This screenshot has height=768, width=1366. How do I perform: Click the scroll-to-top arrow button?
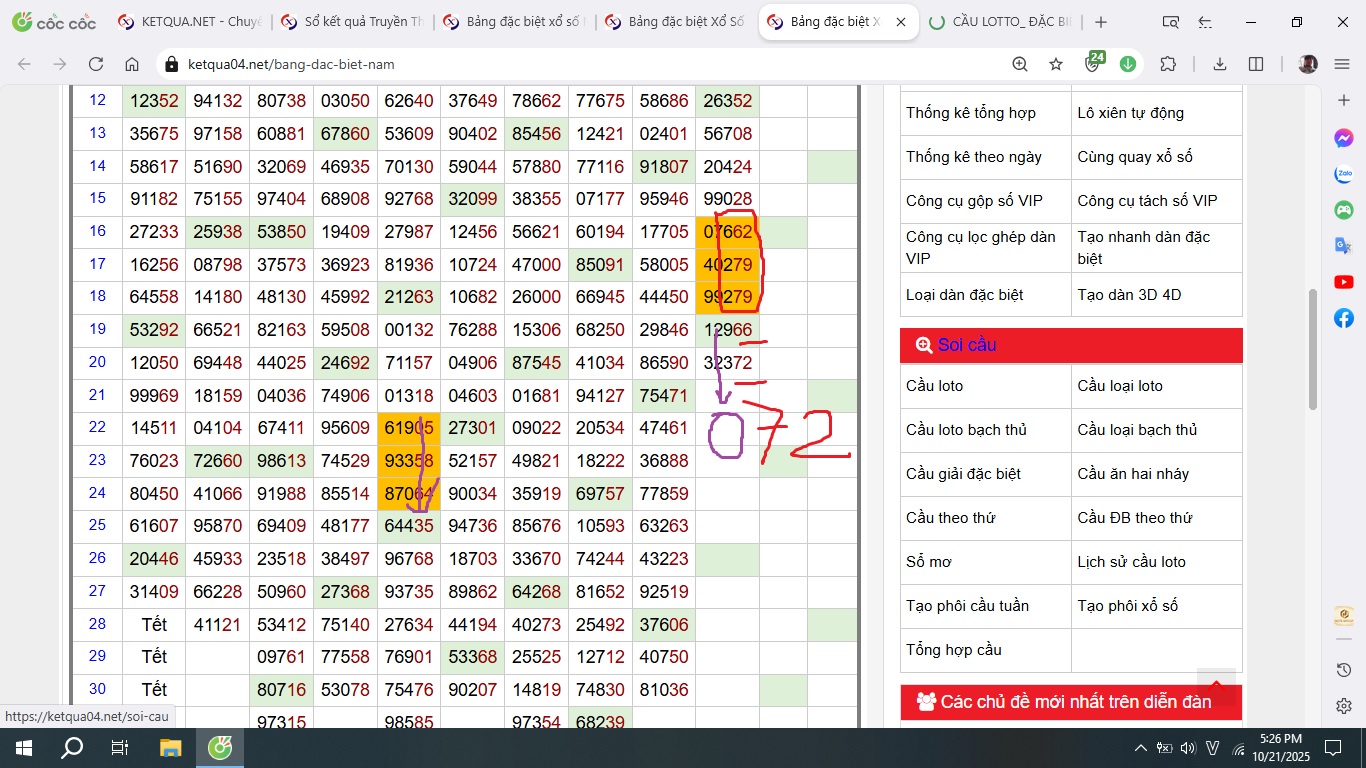(x=1217, y=686)
